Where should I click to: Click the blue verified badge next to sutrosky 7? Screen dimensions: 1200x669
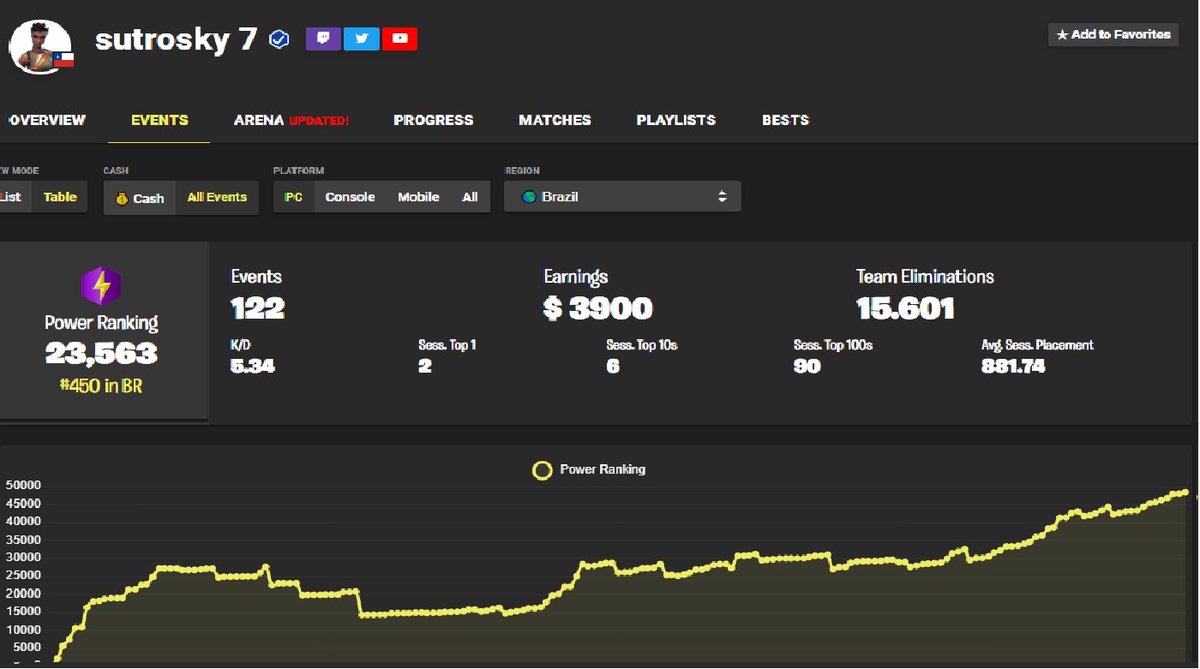click(280, 39)
